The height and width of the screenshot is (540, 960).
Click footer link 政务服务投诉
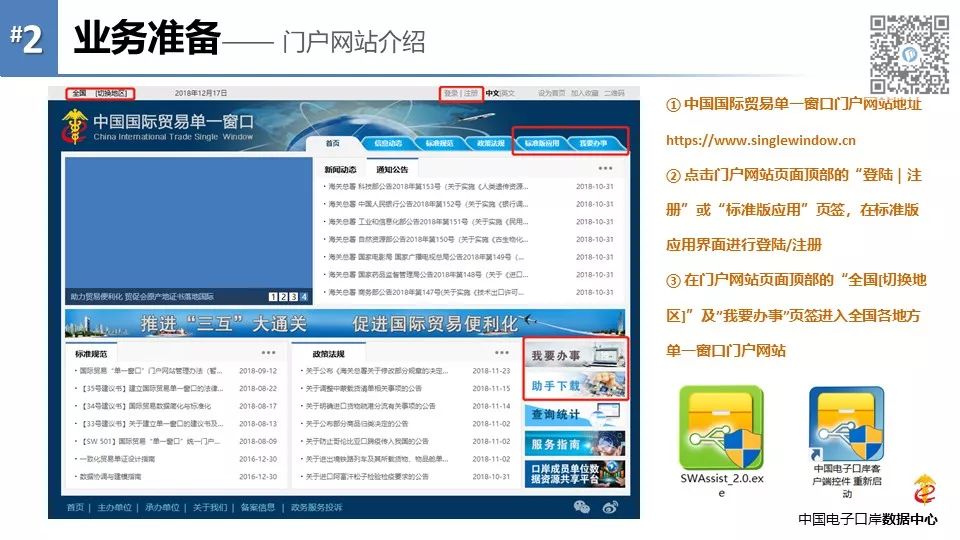pos(317,507)
